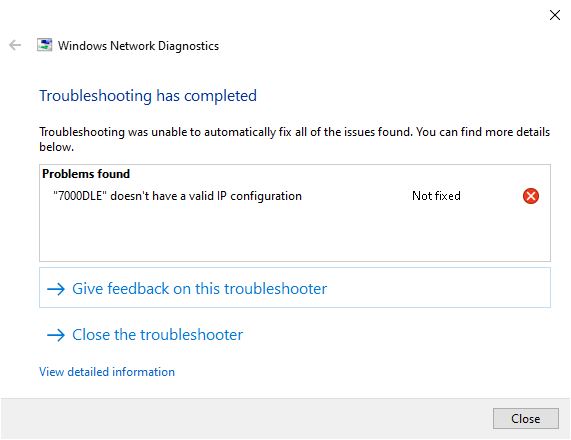This screenshot has width=571, height=440.
Task: Click the Windows Network Diagnostics title text
Action: tap(138, 46)
